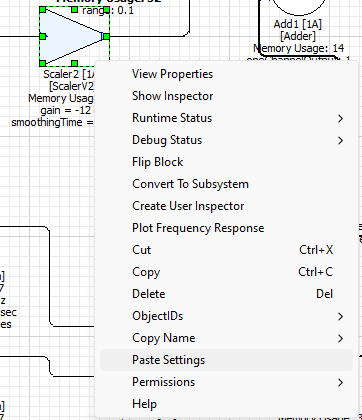
Task: Delete the selected block via menu
Action: pyautogui.click(x=226, y=294)
